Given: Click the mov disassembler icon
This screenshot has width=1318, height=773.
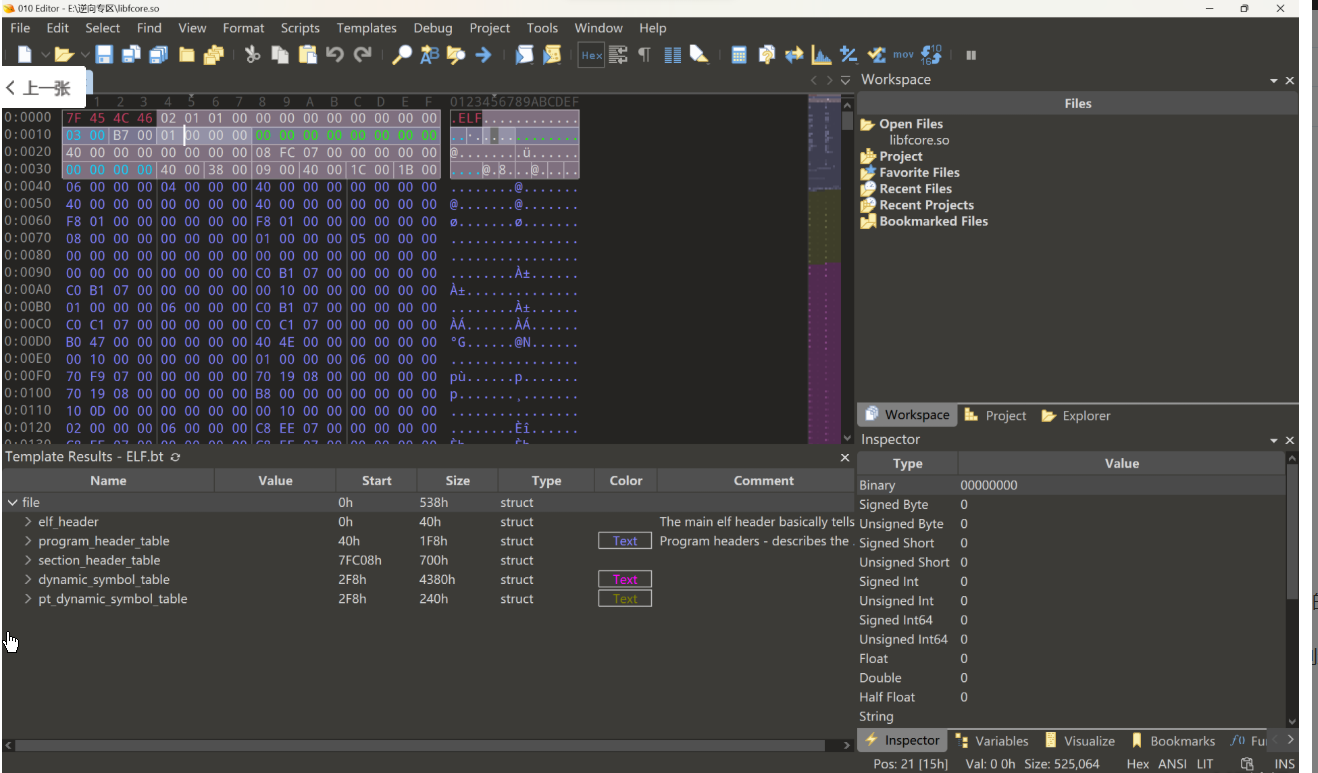Looking at the screenshot, I should pyautogui.click(x=903, y=55).
